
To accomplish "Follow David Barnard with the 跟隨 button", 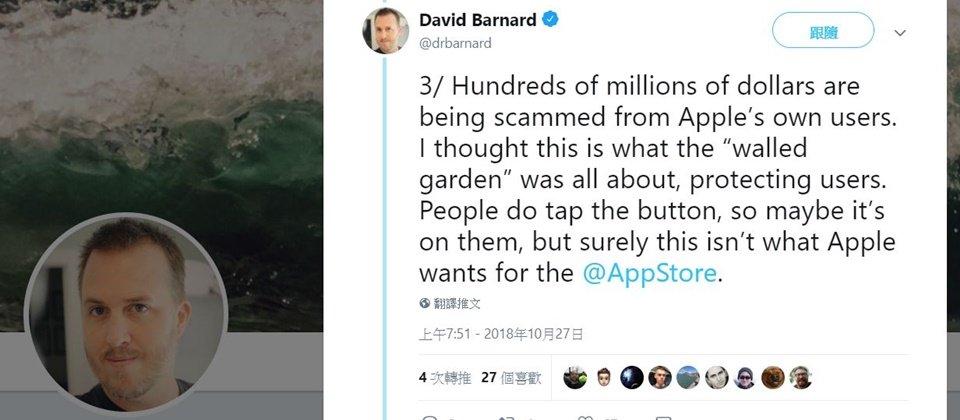I will click(x=823, y=30).
